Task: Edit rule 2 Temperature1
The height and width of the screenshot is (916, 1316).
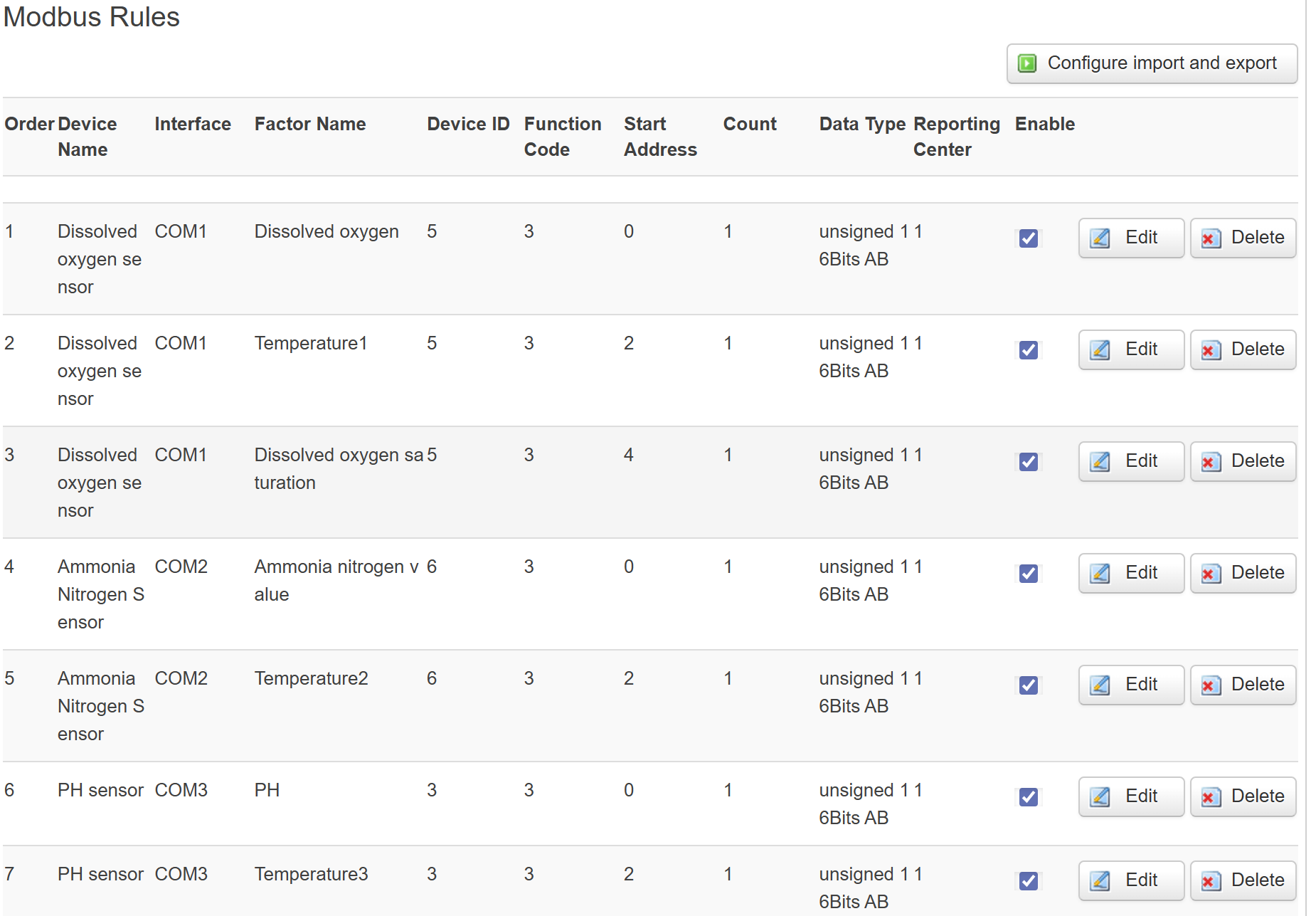Action: tap(1130, 349)
